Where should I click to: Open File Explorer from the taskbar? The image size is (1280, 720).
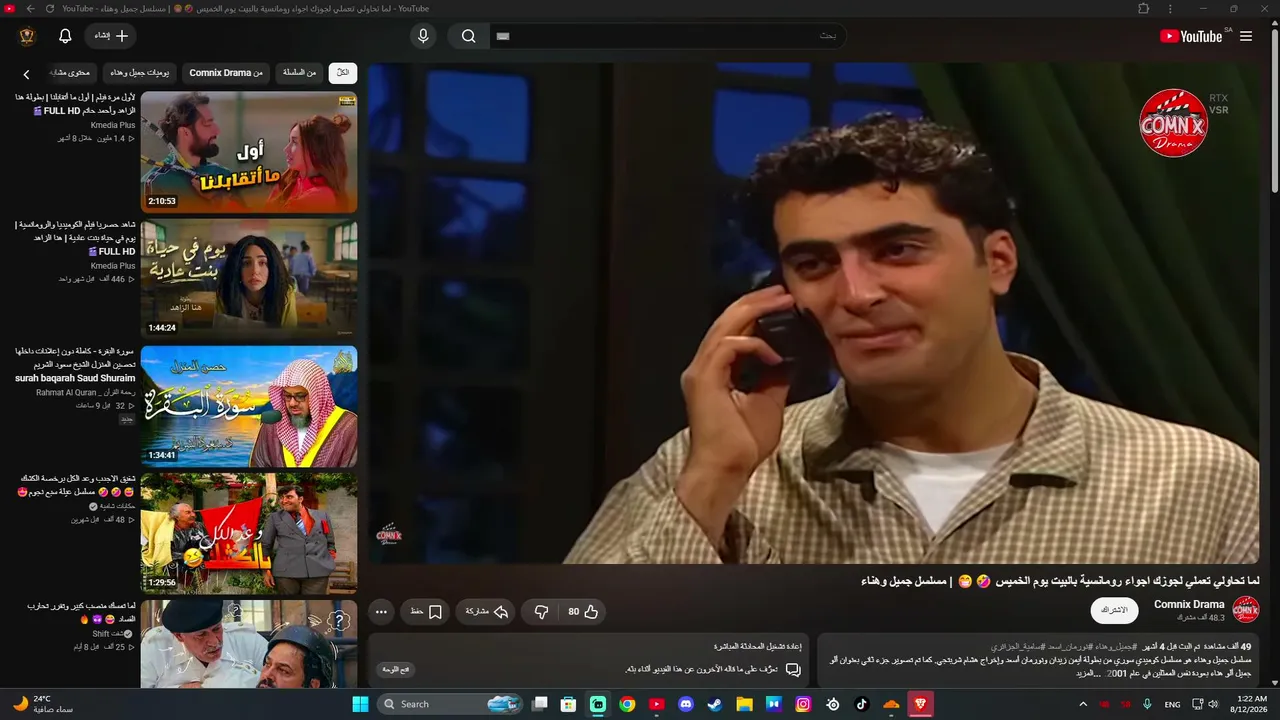click(744, 704)
